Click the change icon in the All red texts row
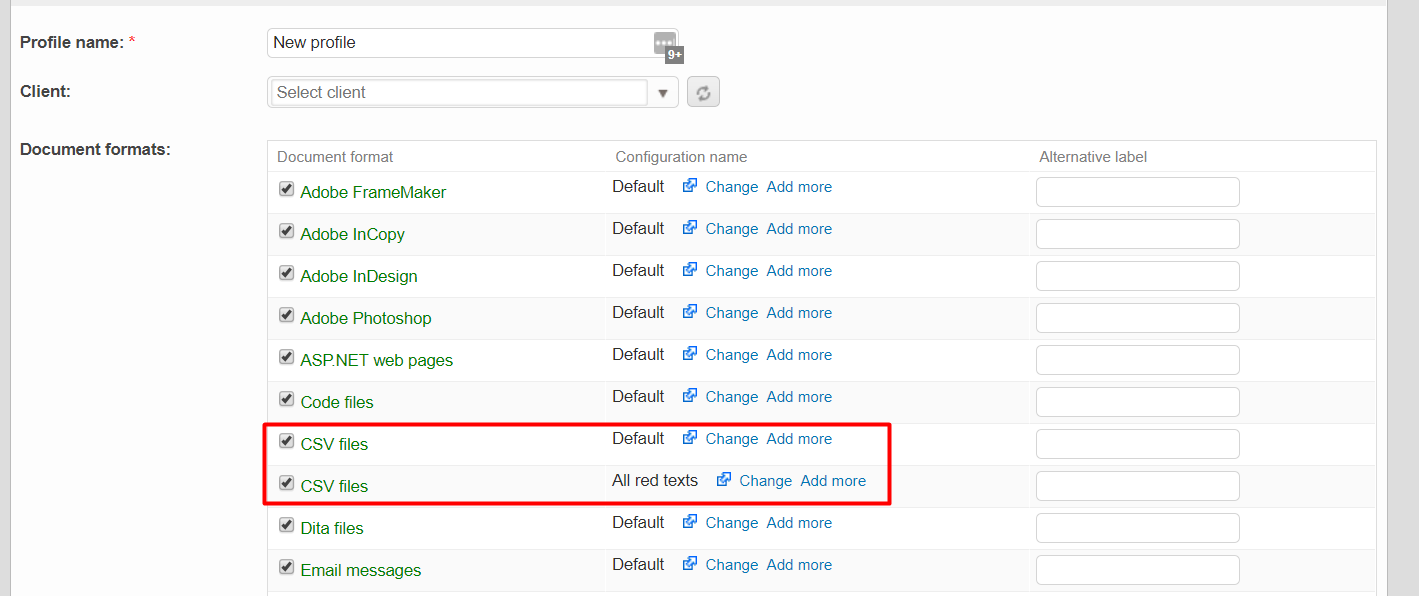The height and width of the screenshot is (596, 1419). 724,480
